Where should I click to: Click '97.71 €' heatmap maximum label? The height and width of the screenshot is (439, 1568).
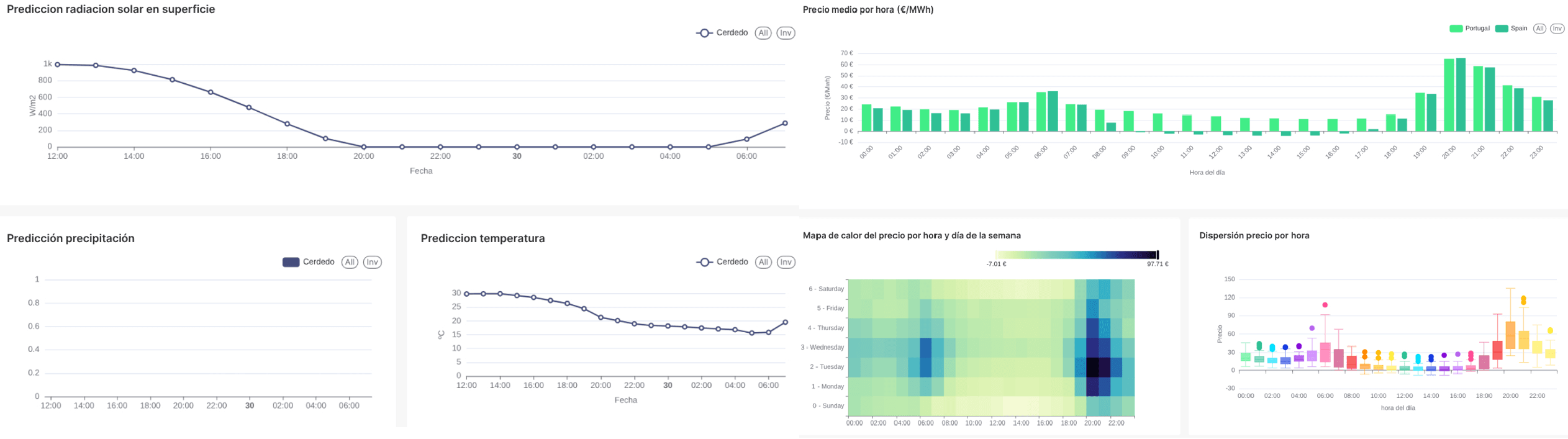click(1158, 264)
